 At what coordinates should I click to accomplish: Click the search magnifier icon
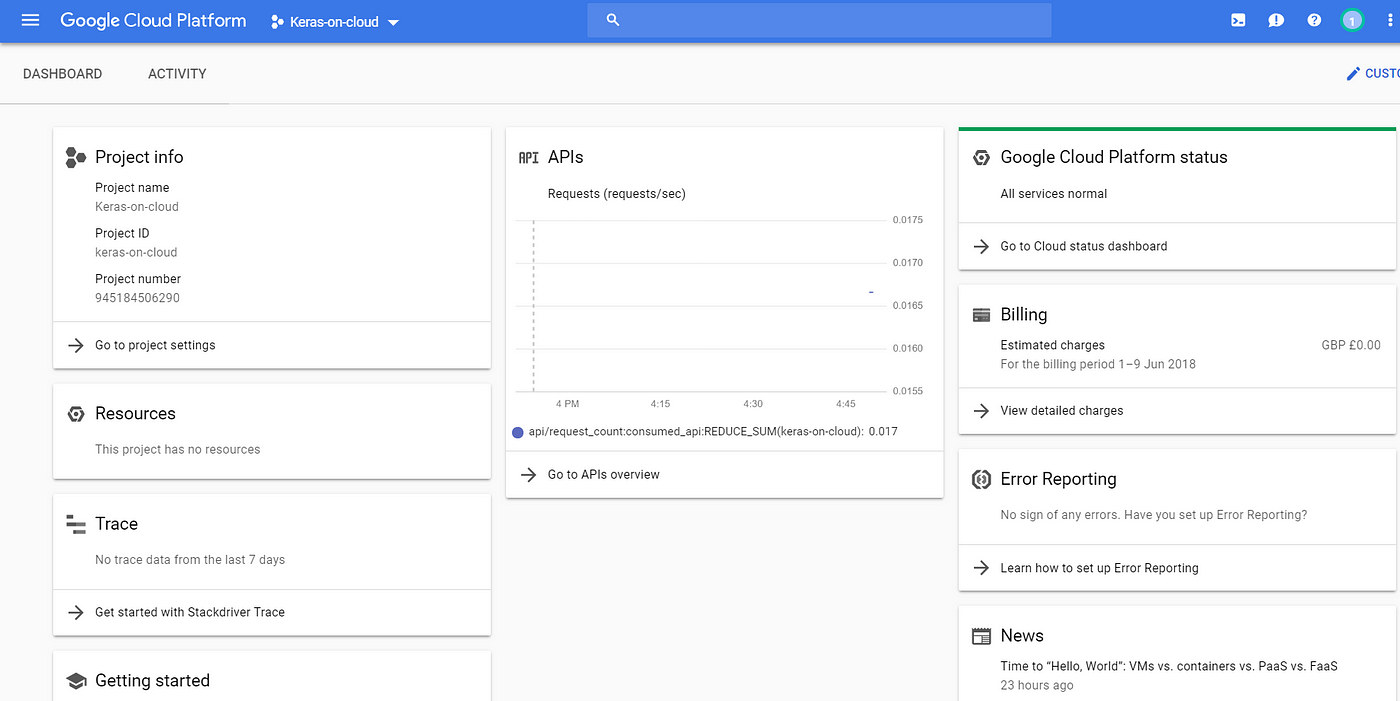[x=613, y=20]
